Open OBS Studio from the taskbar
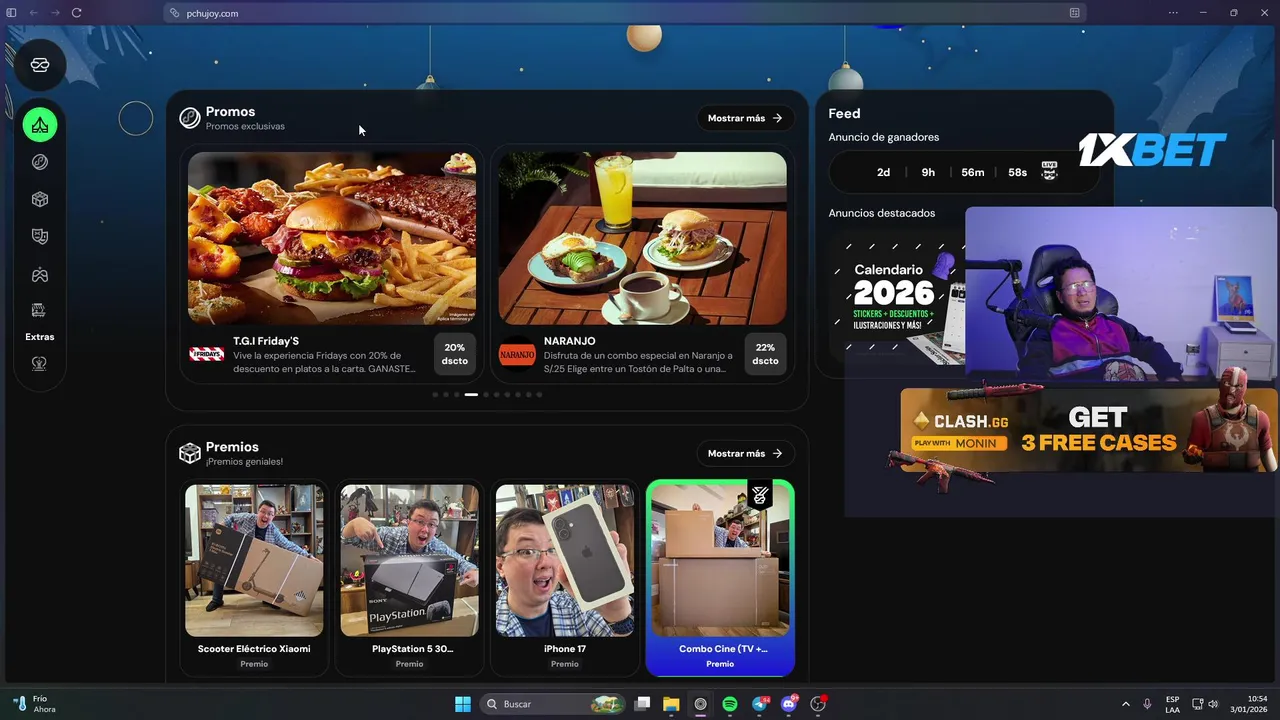The height and width of the screenshot is (720, 1280). point(818,704)
